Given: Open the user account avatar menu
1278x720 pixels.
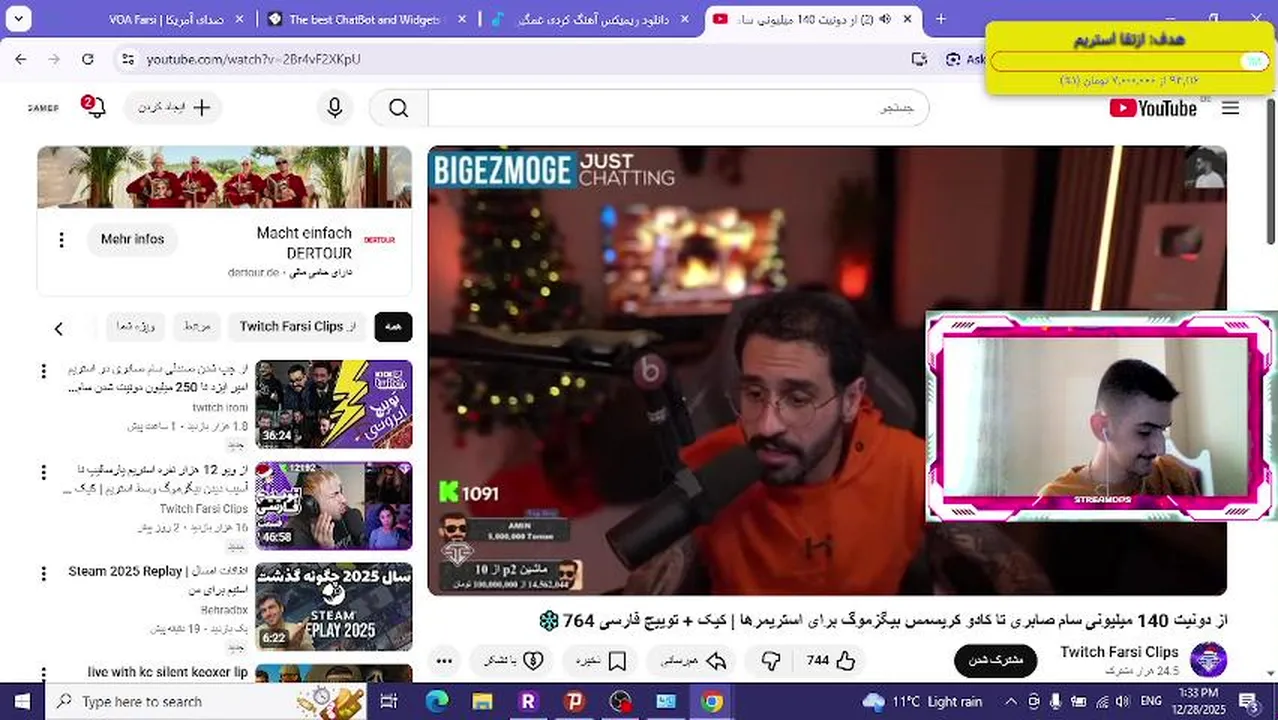Looking at the screenshot, I should [43, 107].
